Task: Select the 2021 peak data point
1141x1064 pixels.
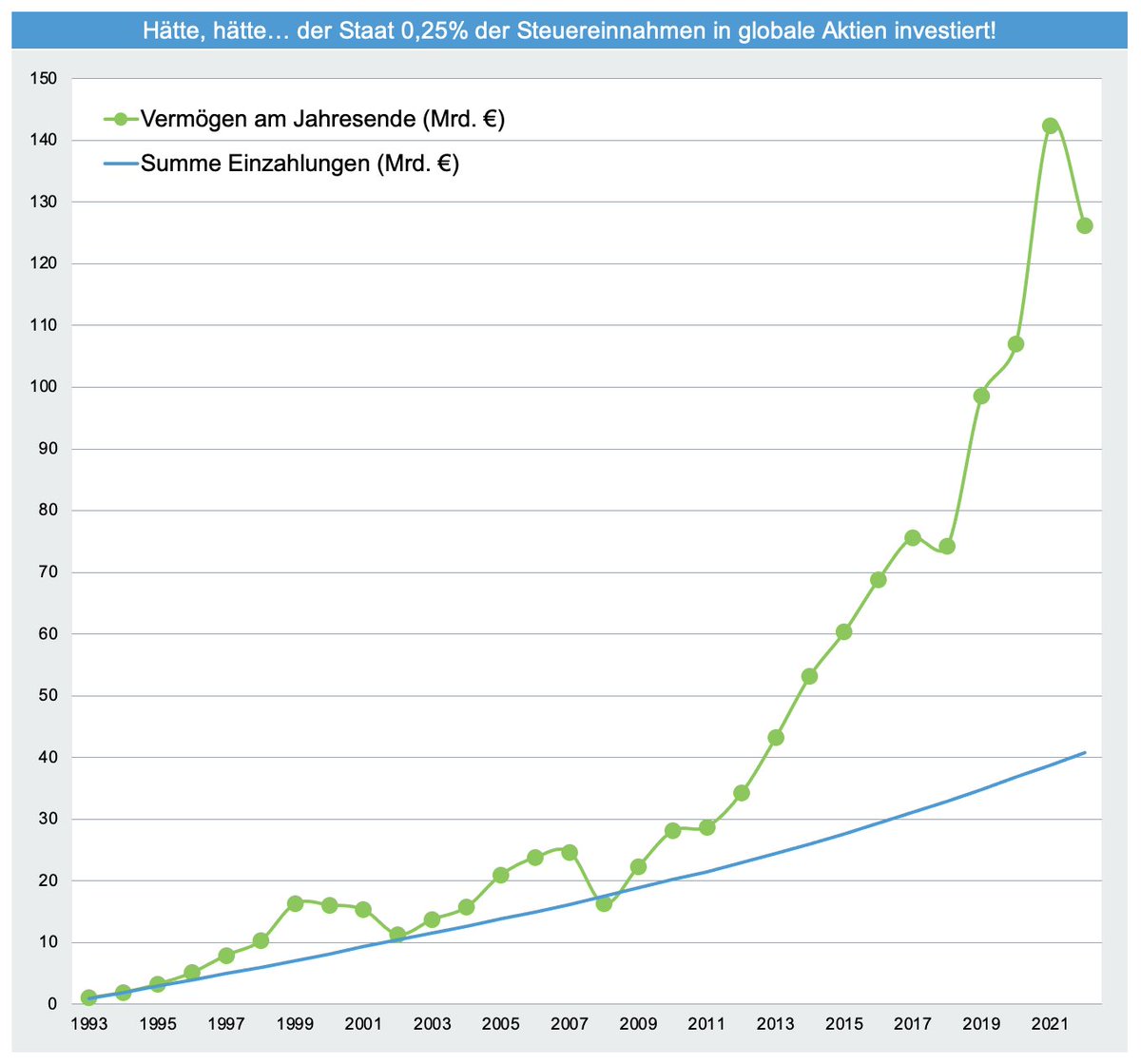Action: click(1050, 125)
